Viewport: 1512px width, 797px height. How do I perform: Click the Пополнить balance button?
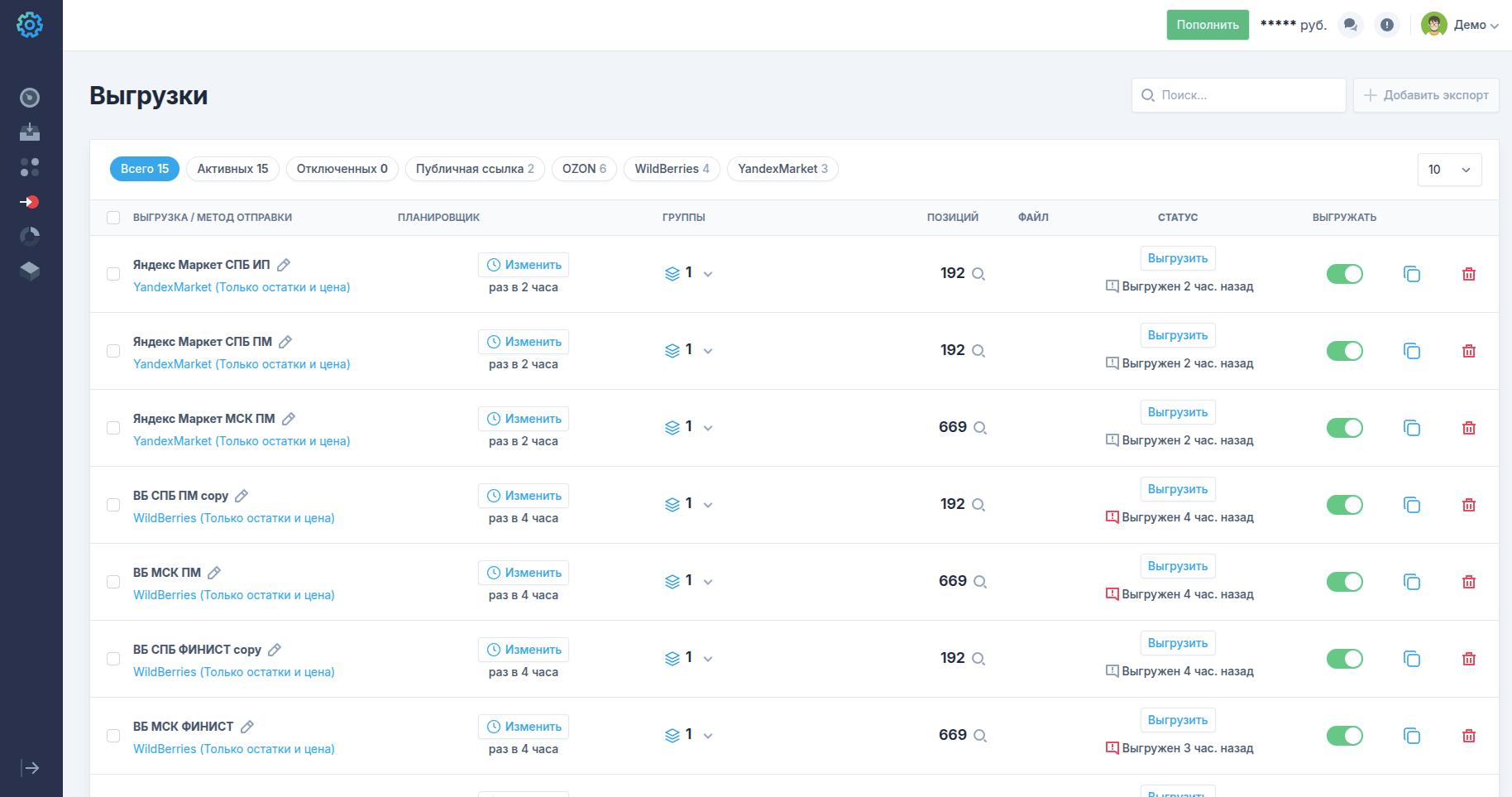coord(1208,25)
